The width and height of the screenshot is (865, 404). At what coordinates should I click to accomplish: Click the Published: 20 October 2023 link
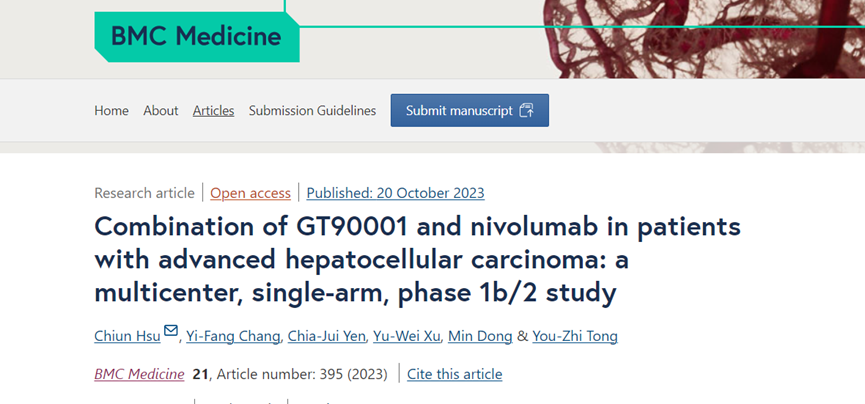click(x=395, y=193)
